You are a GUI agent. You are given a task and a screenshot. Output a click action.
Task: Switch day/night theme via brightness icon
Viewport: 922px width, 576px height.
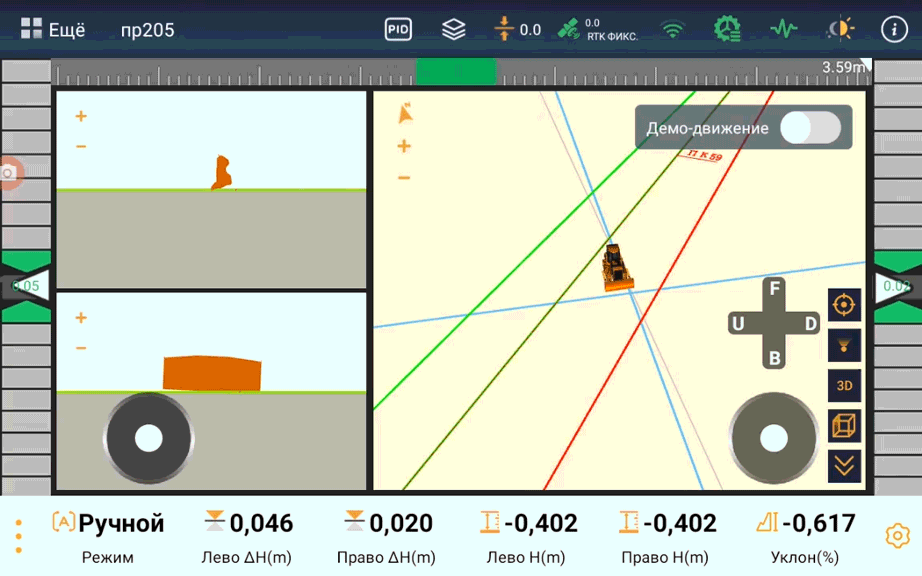tap(840, 28)
